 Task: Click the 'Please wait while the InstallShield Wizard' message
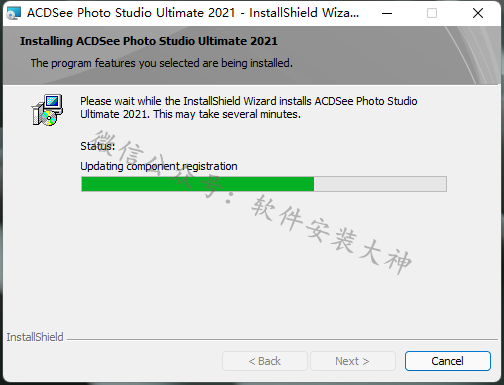point(249,108)
